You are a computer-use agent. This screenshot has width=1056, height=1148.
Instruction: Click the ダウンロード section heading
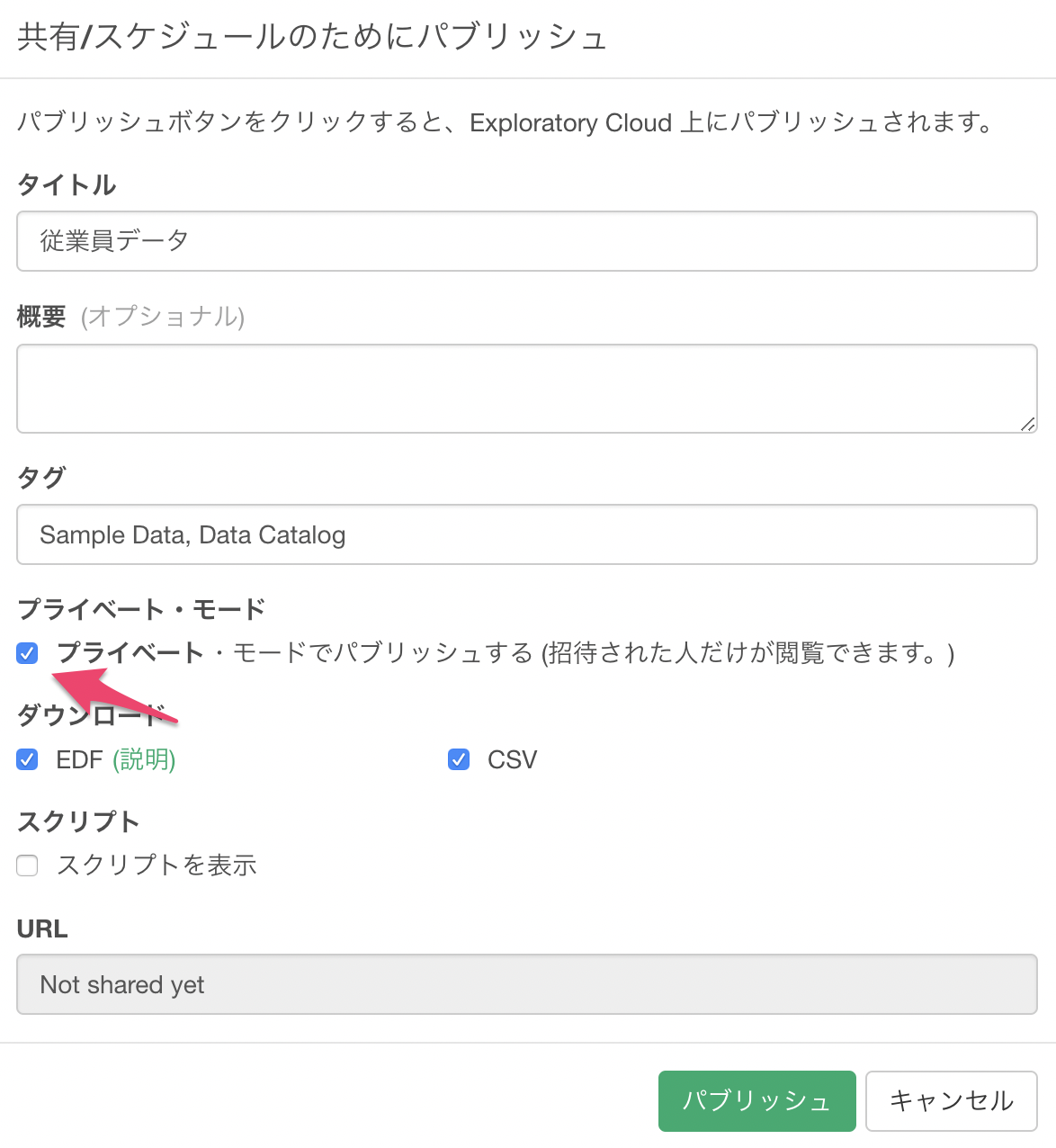tap(92, 715)
